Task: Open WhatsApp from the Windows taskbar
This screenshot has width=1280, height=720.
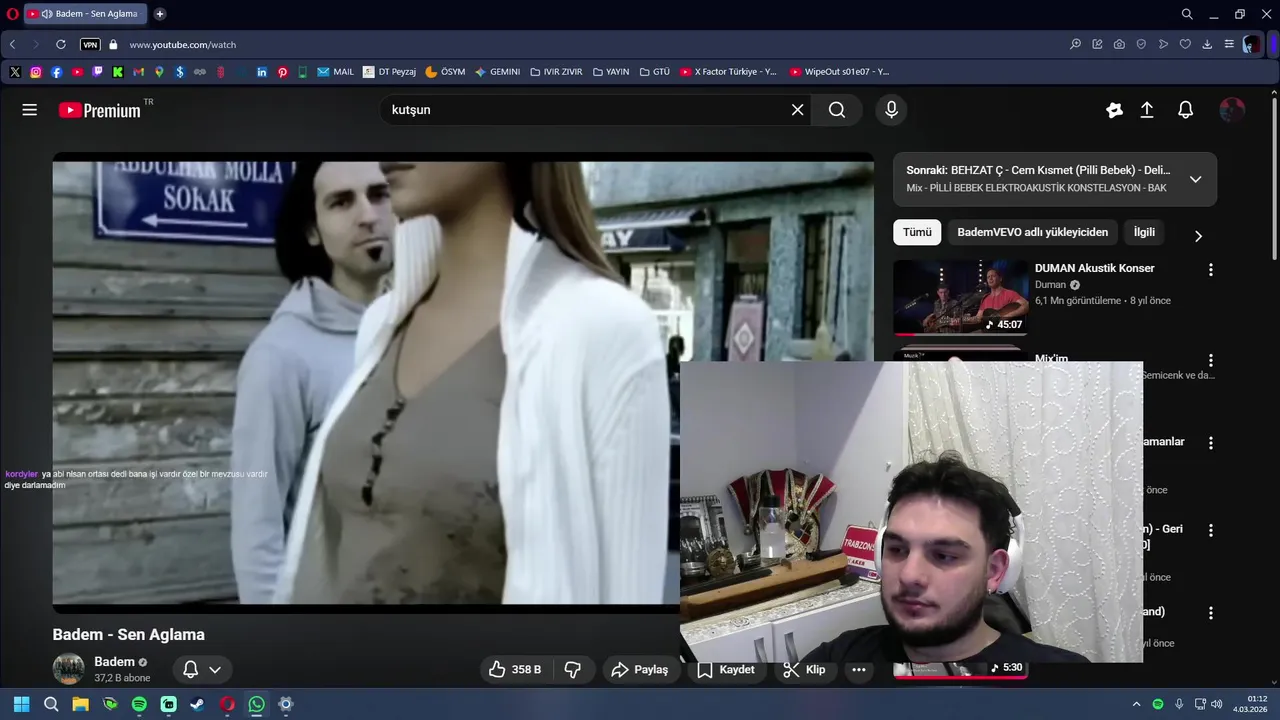Action: tap(256, 704)
